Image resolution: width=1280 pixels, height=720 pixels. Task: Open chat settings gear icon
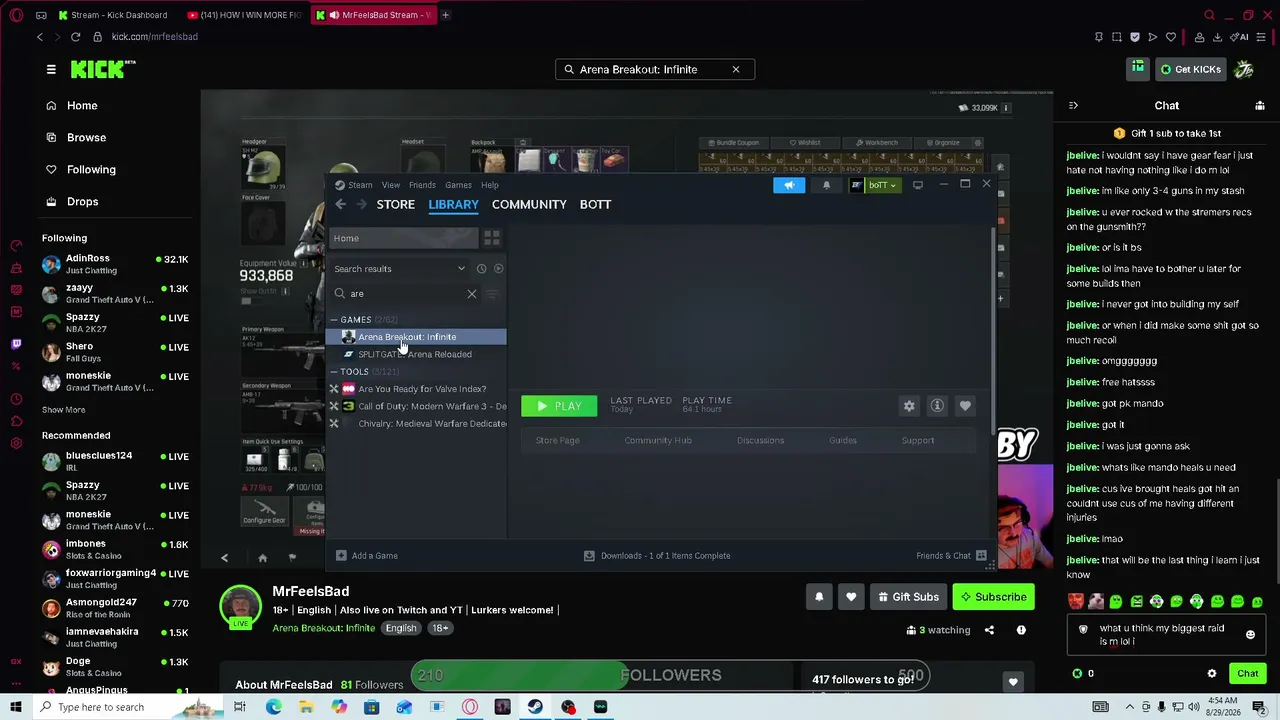pyautogui.click(x=1212, y=674)
